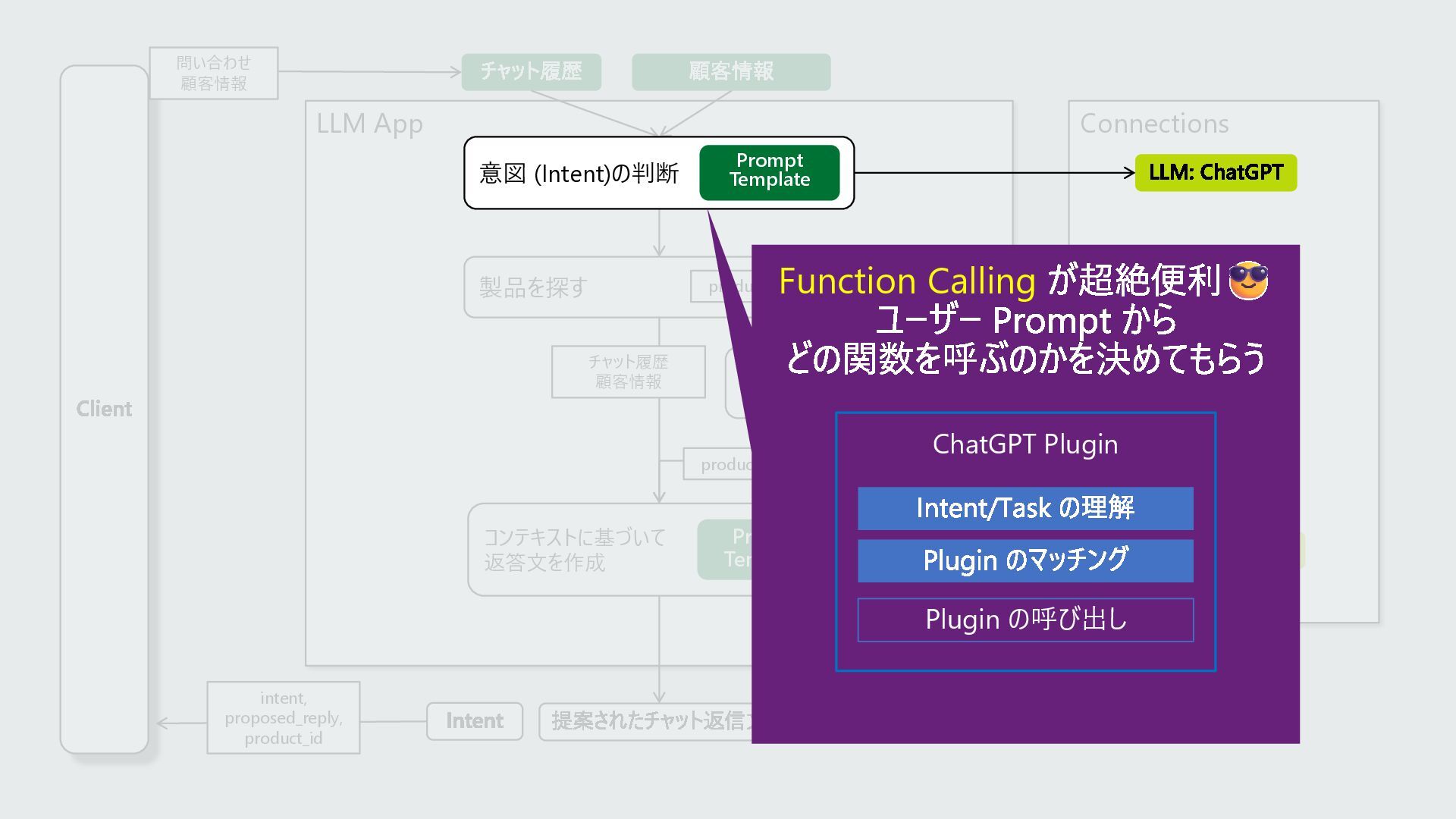Click the Plugin のマッチング bar
Viewport: 1456px width, 819px height.
1025,560
